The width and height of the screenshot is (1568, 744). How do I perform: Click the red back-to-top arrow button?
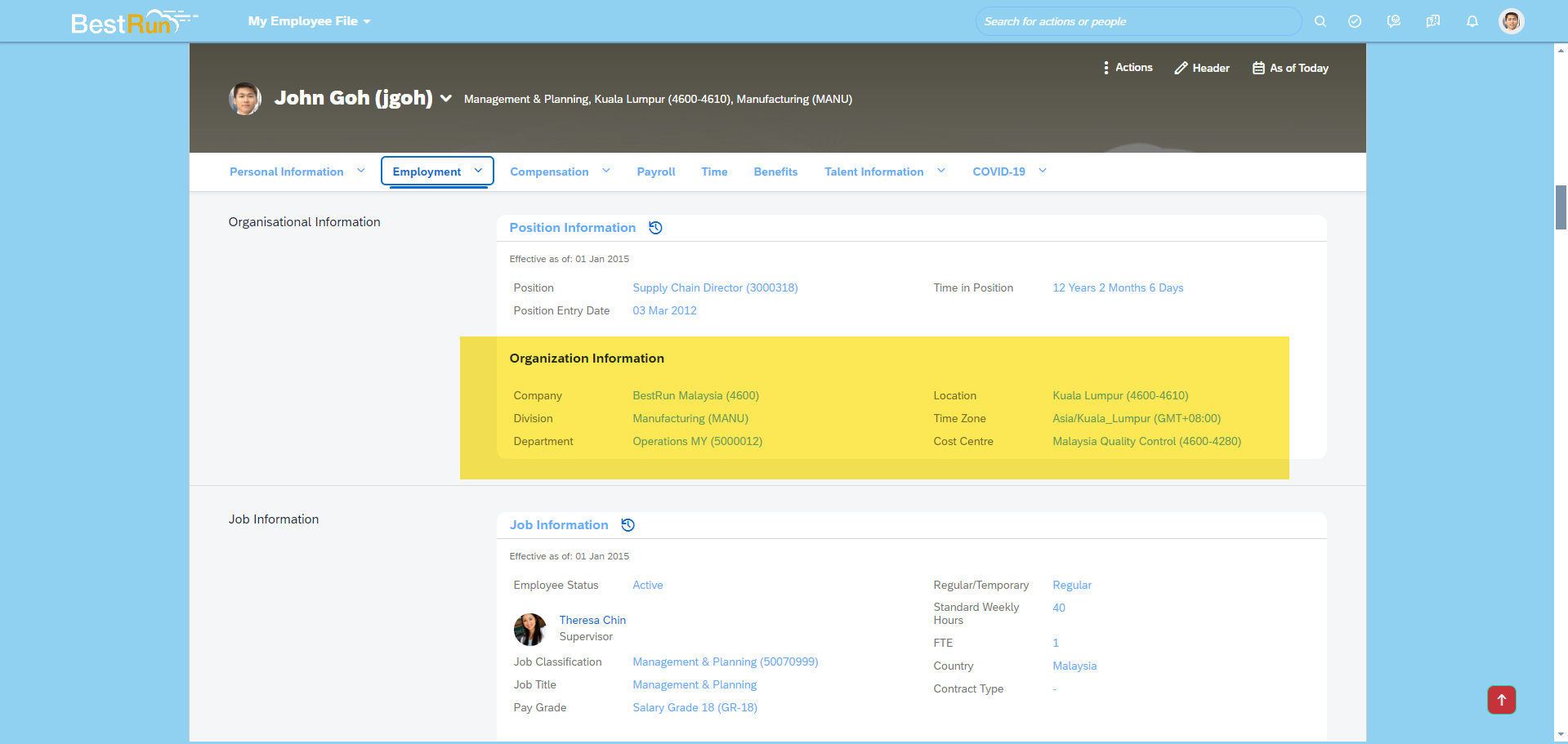pos(1501,700)
